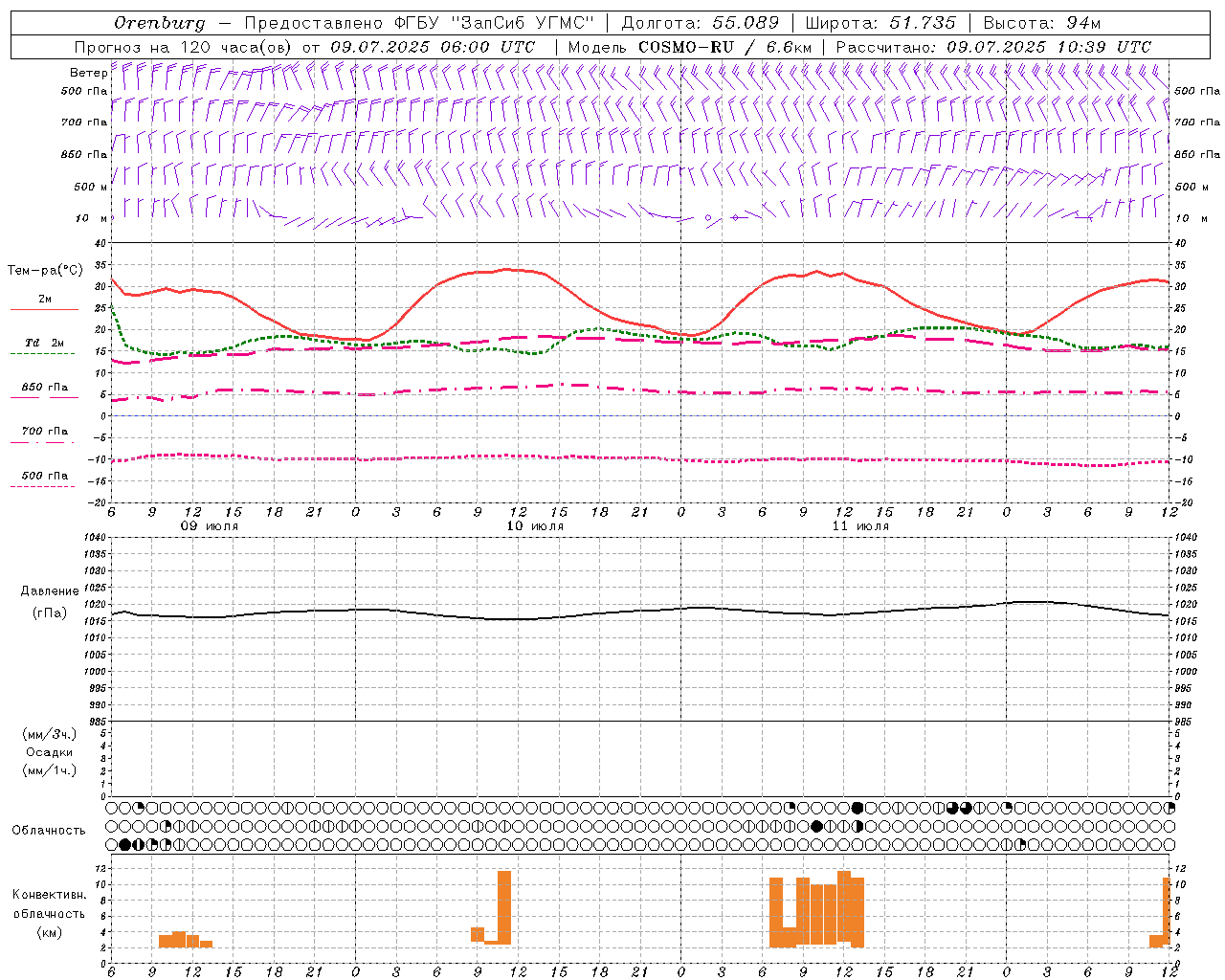Click the "Ветер" wind panel label
Image resolution: width=1225 pixels, height=980 pixels.
point(89,73)
